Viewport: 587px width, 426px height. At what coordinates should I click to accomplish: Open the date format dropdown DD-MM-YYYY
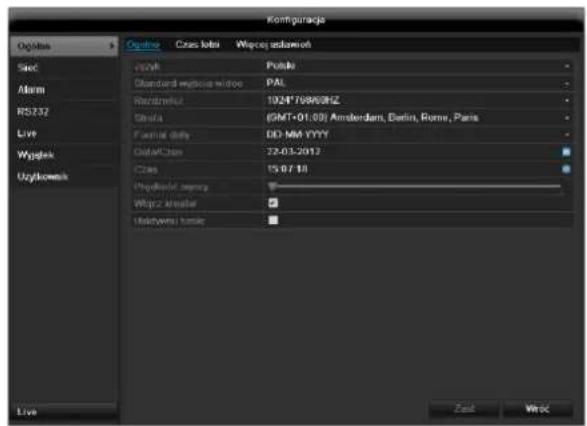[x=418, y=135]
